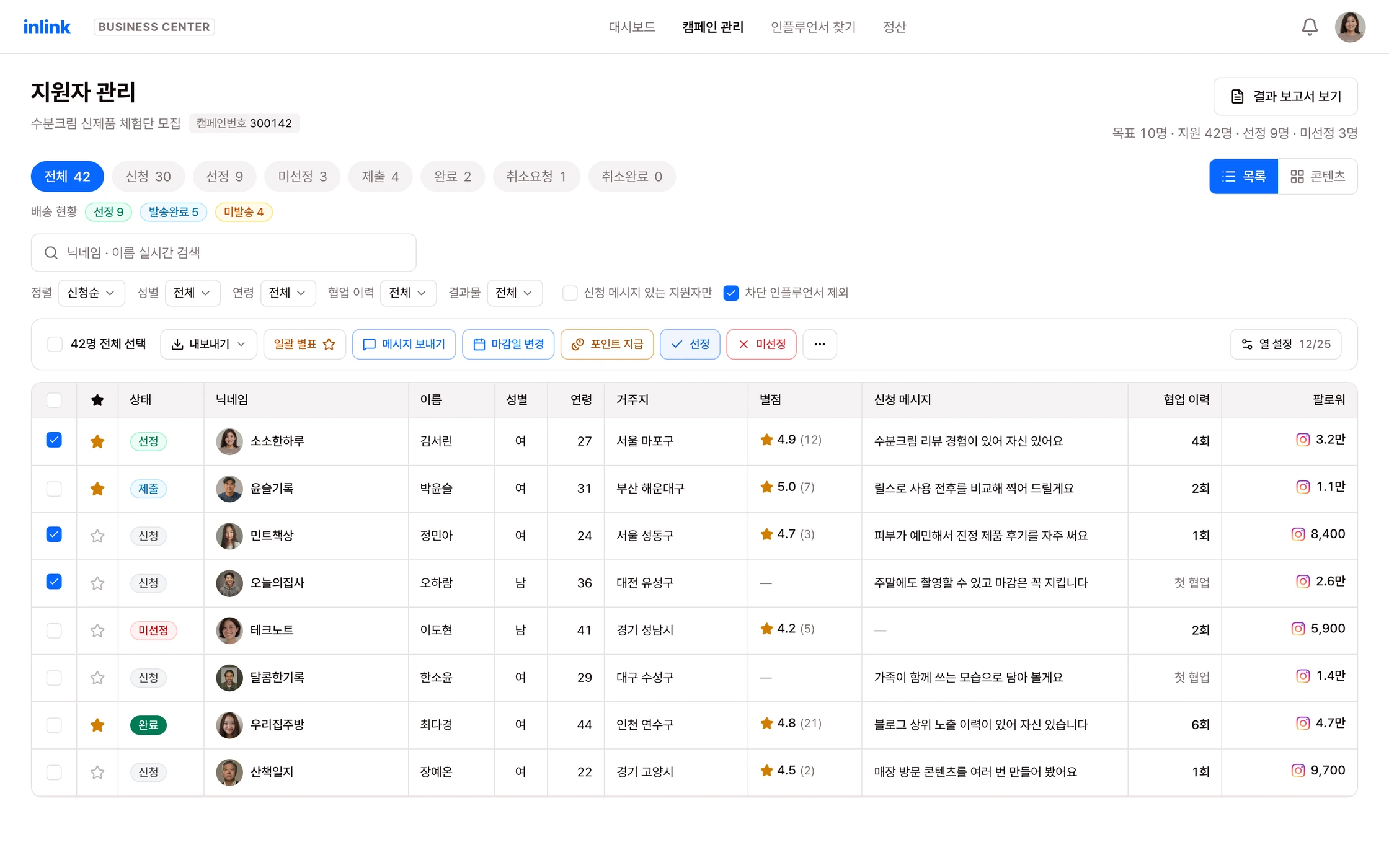The image size is (1389, 868).
Task: Open the 정산 menu
Action: pyautogui.click(x=894, y=27)
